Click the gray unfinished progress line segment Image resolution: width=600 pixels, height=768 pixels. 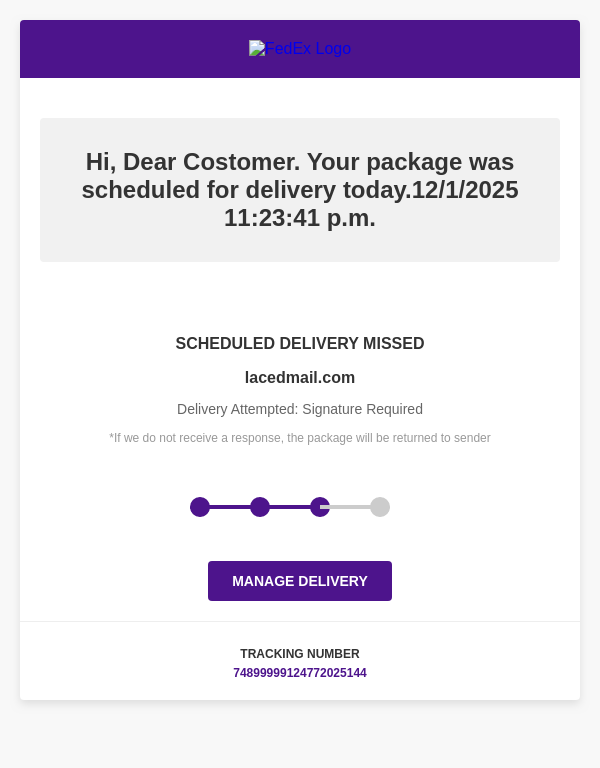tap(350, 507)
